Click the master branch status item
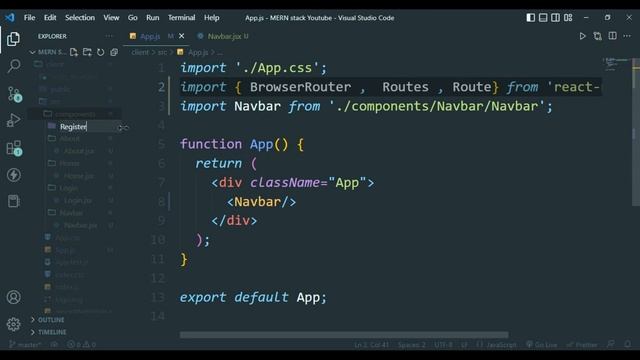 [x=25, y=345]
